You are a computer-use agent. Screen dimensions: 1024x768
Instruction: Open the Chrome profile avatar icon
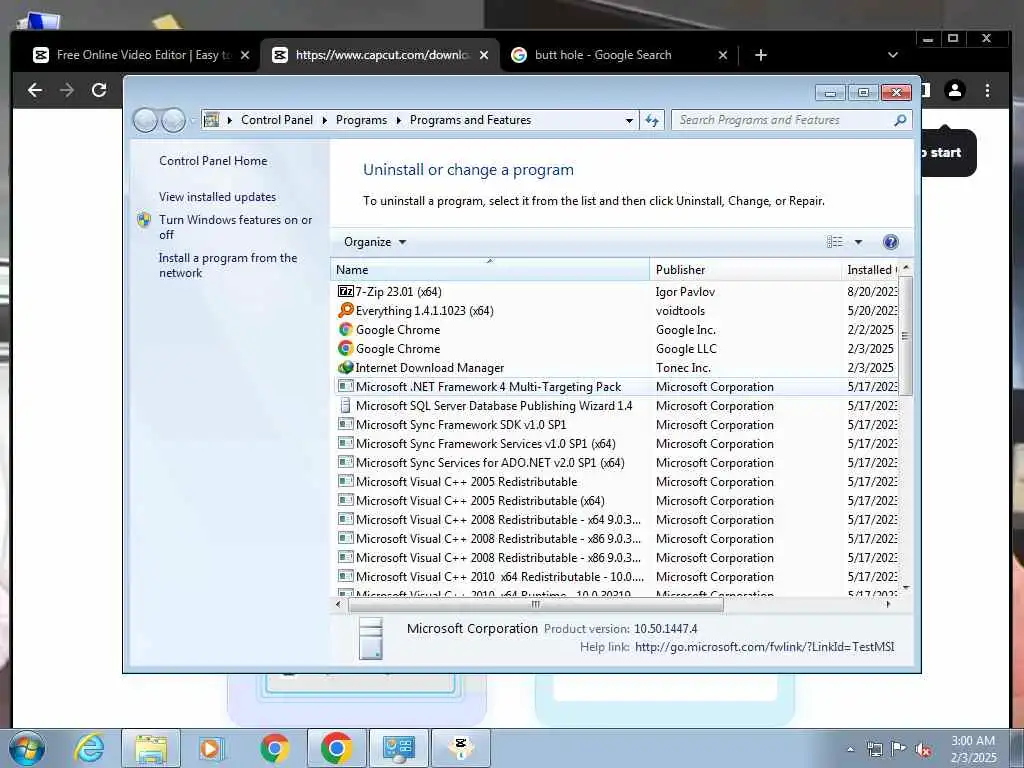pos(955,90)
